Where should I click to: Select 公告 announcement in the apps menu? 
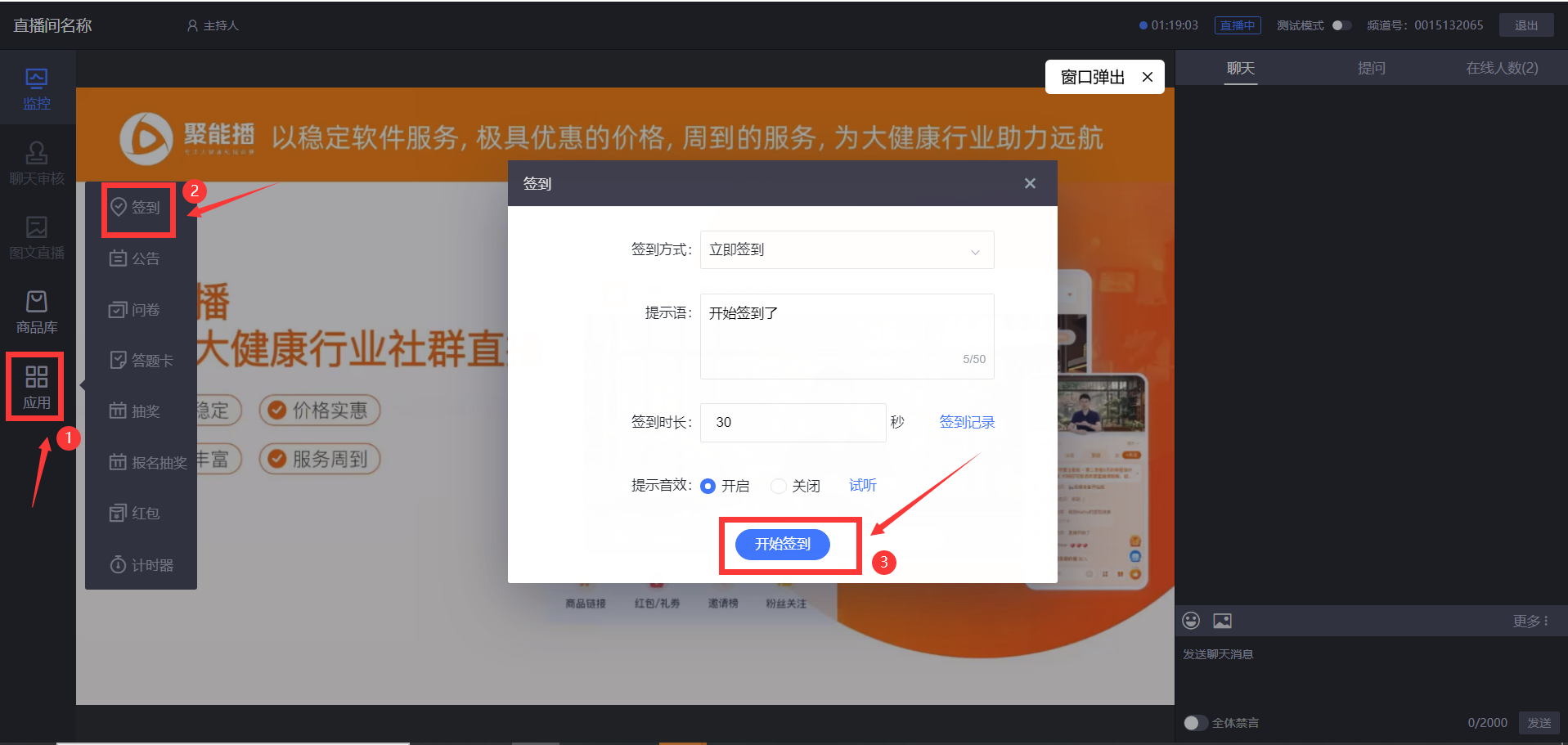[136, 258]
